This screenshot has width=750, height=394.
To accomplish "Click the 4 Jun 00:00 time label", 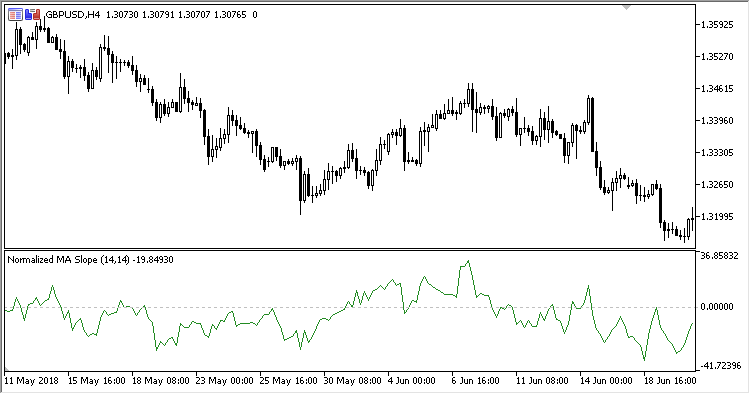I will (412, 381).
